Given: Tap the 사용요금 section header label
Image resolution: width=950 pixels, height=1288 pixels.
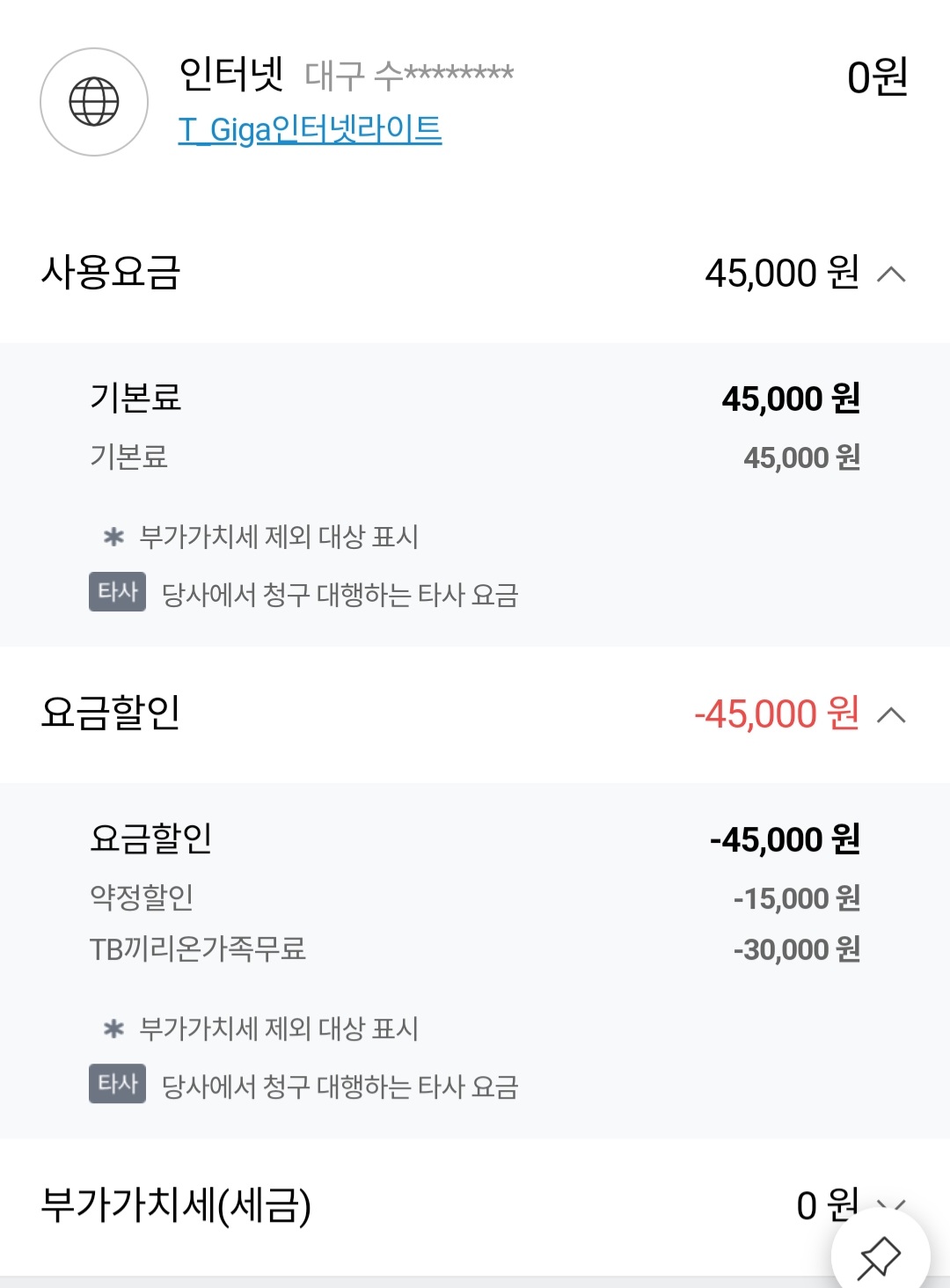Looking at the screenshot, I should (x=111, y=273).
